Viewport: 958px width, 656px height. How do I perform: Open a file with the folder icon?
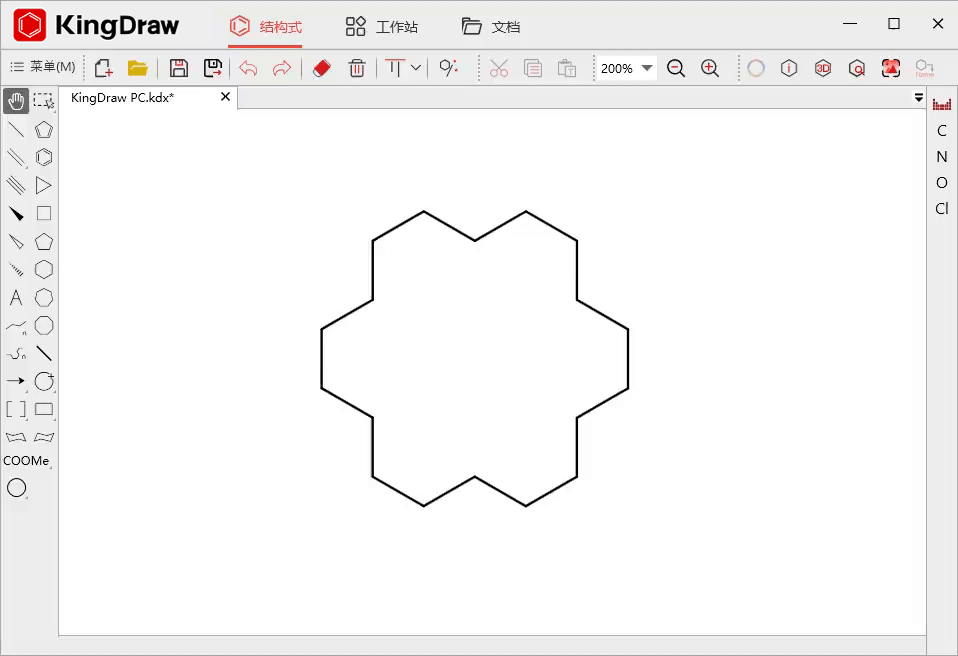(x=137, y=68)
